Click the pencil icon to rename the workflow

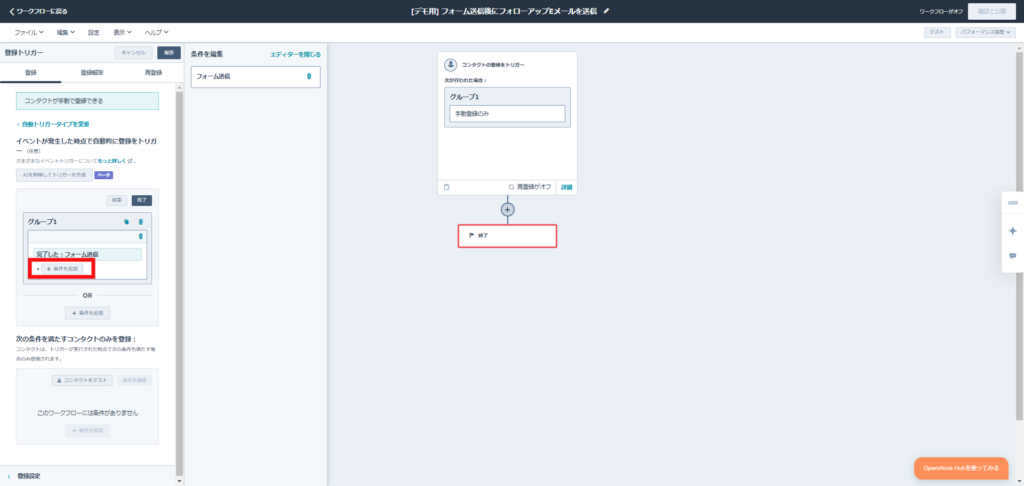(607, 10)
